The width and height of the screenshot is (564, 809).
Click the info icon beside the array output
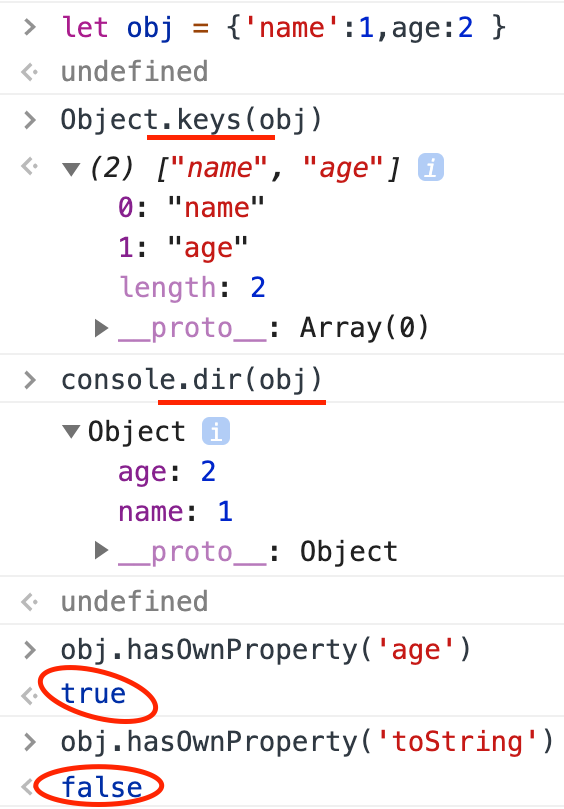431,167
